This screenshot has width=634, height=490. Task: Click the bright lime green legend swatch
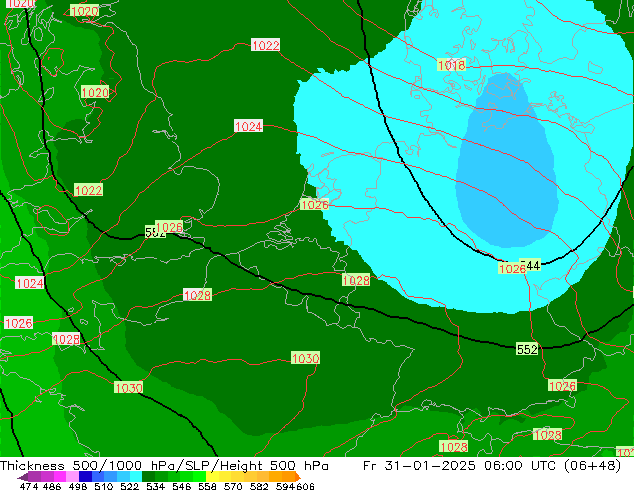point(199,477)
